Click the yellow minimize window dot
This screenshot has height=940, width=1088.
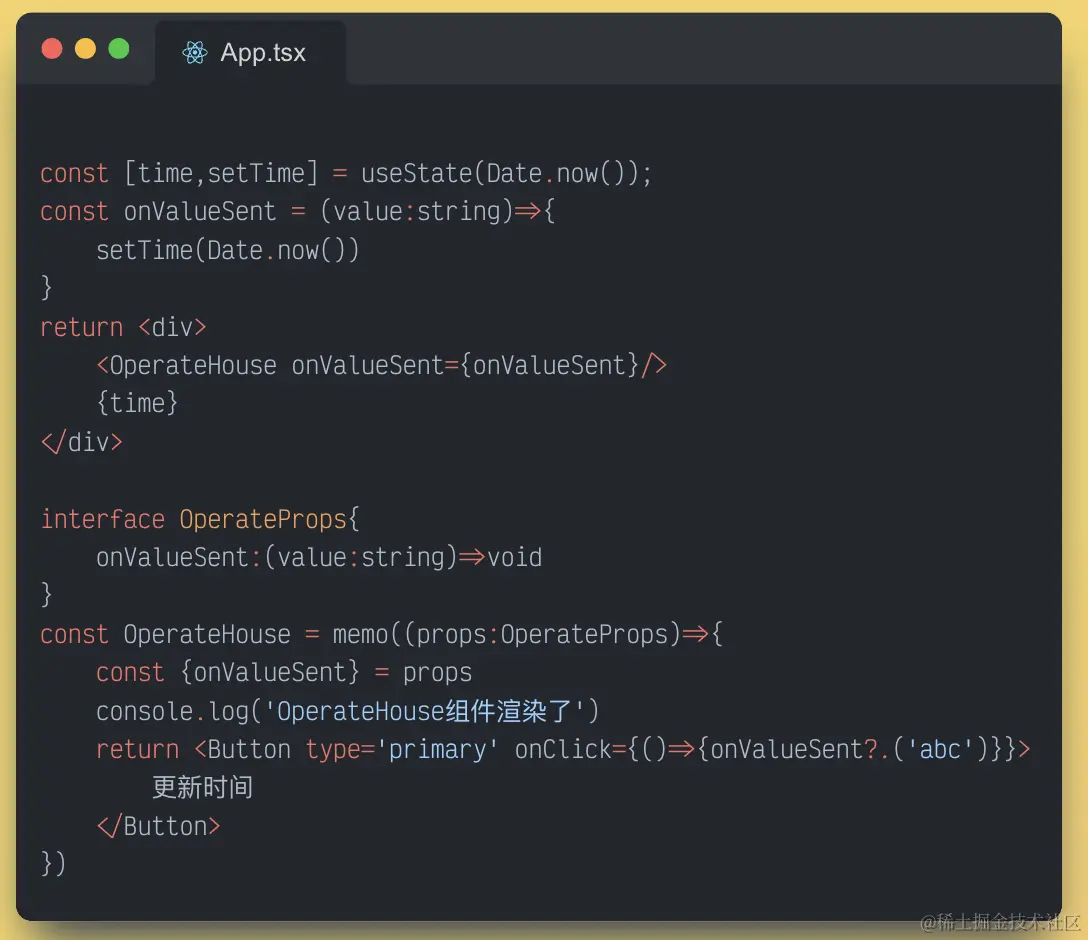coord(85,49)
